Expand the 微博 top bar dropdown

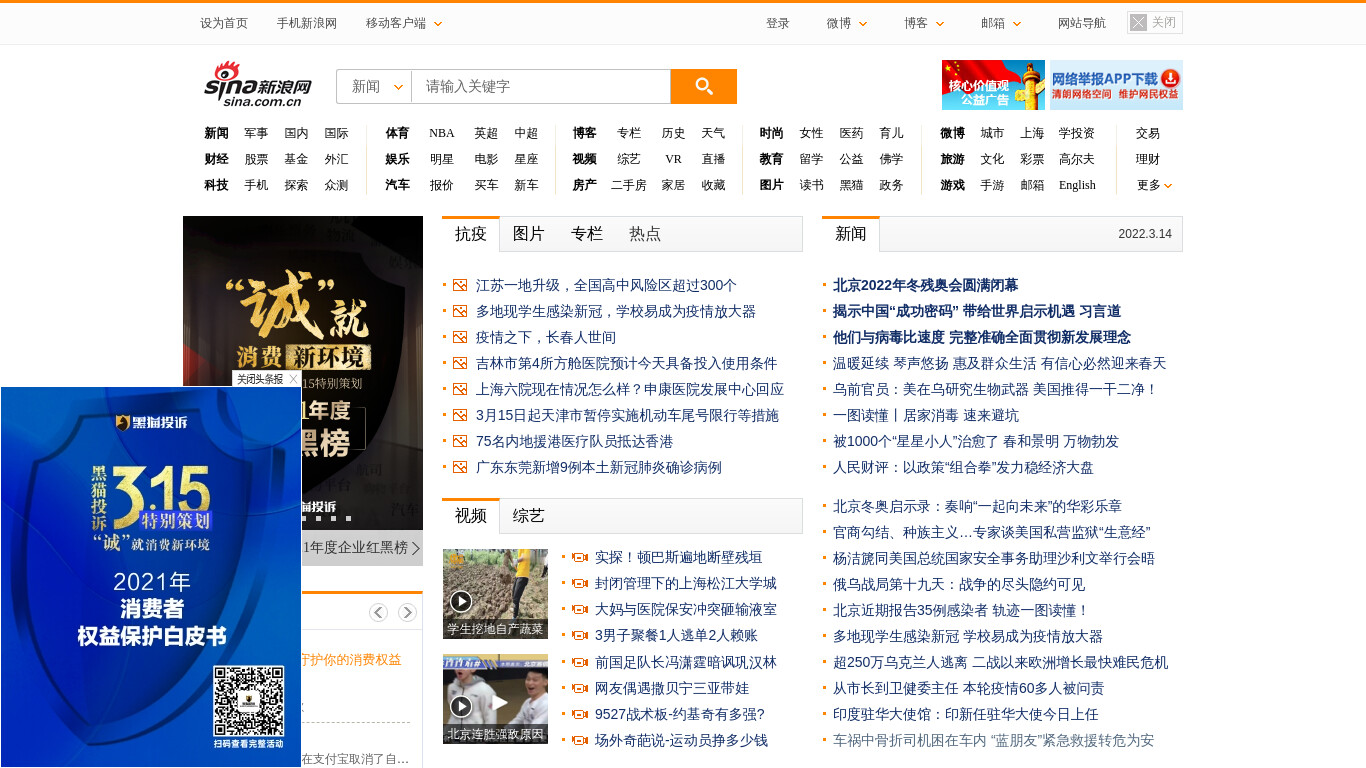(847, 23)
